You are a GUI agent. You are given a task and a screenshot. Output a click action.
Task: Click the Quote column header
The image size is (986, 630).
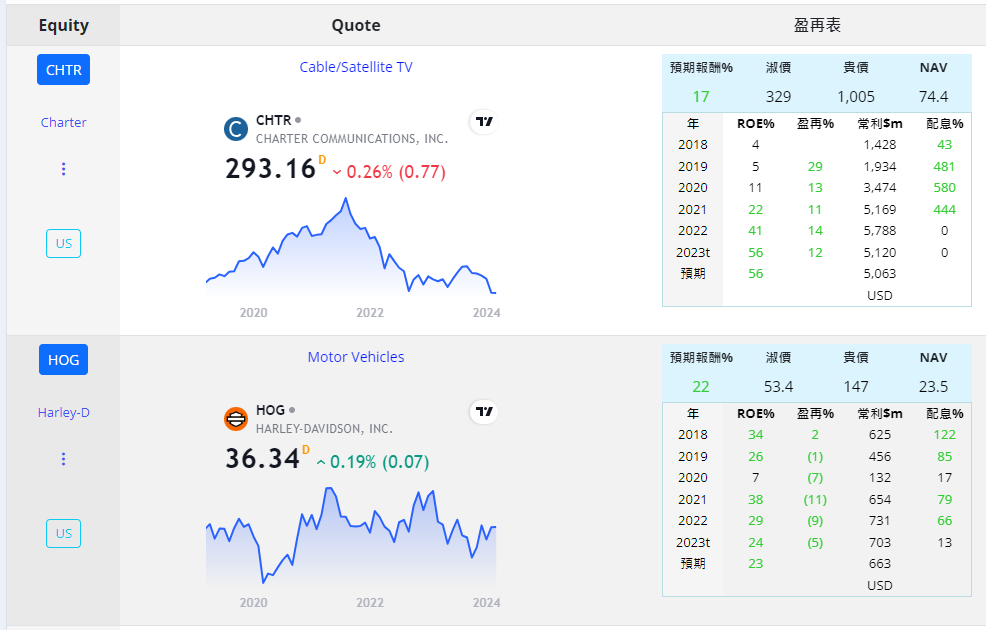pos(356,25)
